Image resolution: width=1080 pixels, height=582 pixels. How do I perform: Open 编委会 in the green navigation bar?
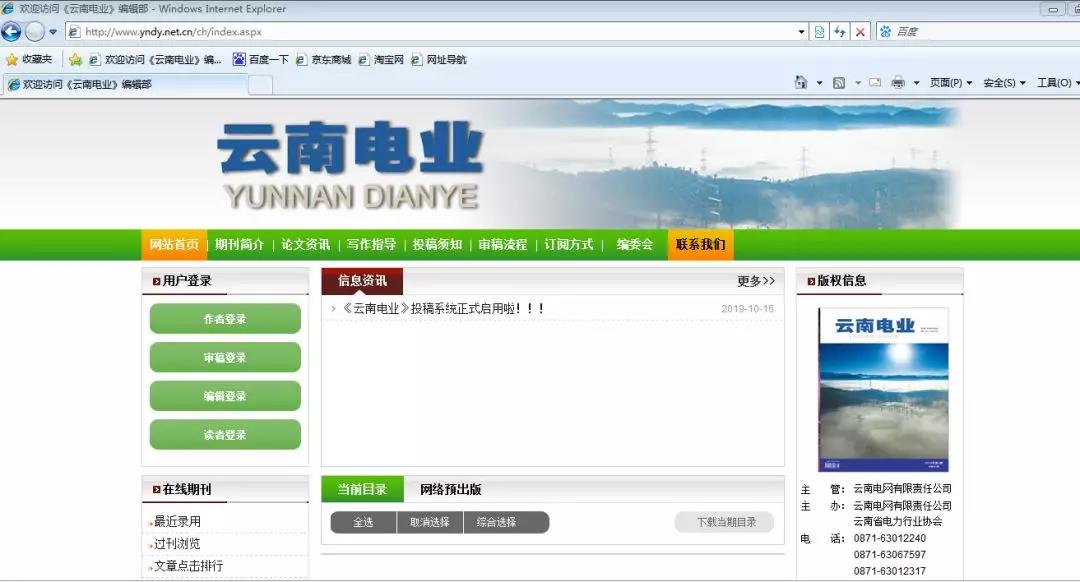tap(634, 245)
